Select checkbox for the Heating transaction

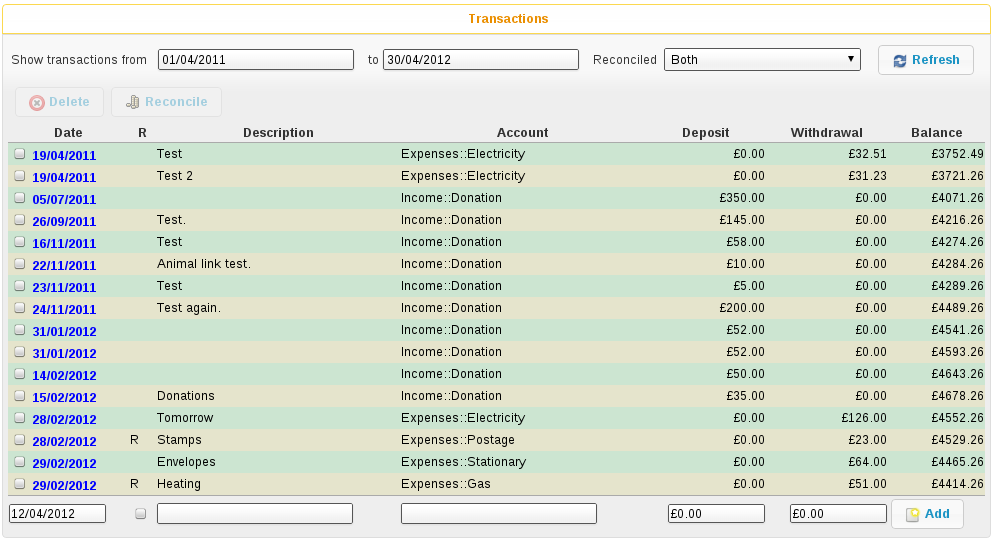pyautogui.click(x=20, y=484)
